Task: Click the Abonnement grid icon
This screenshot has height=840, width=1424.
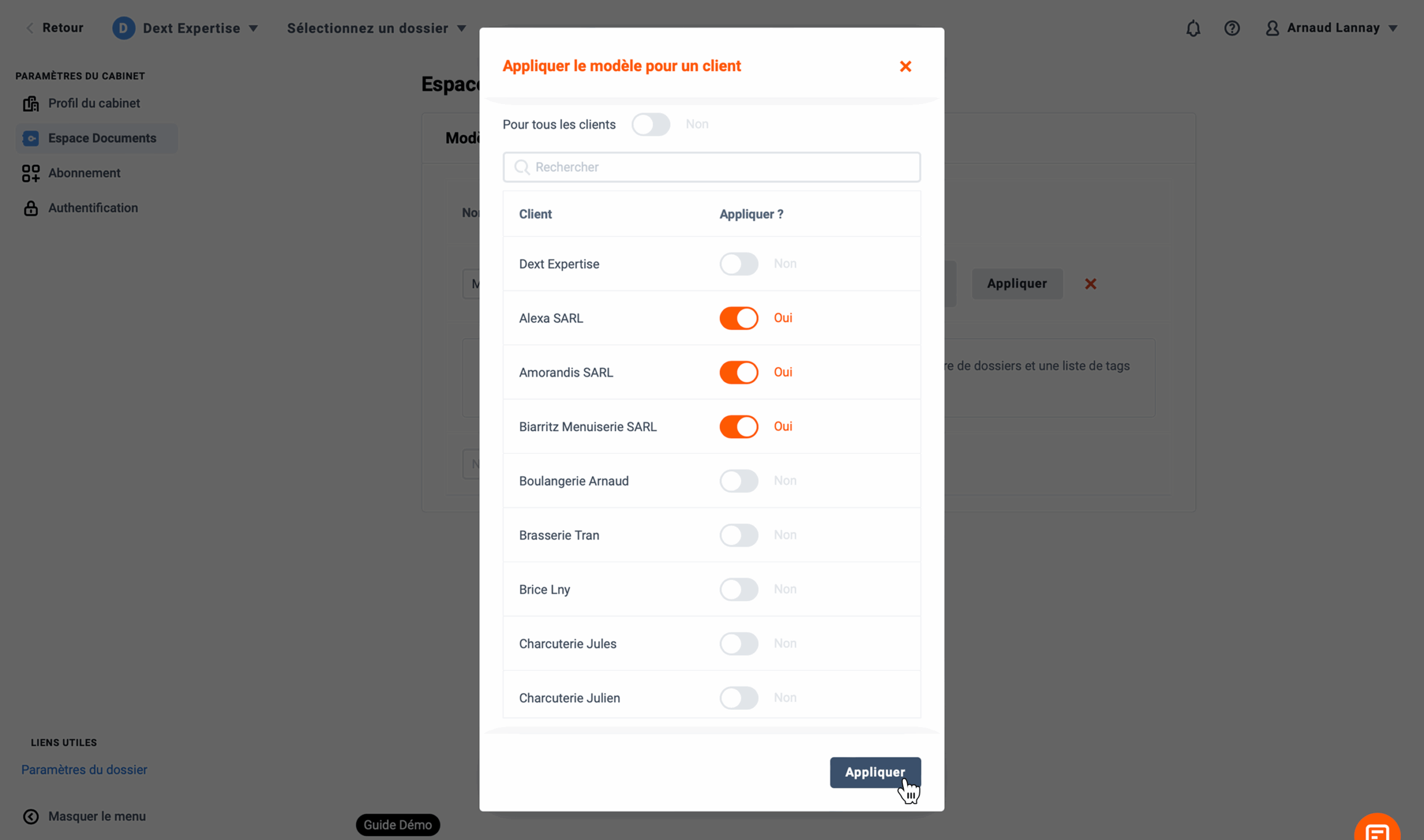Action: [31, 173]
